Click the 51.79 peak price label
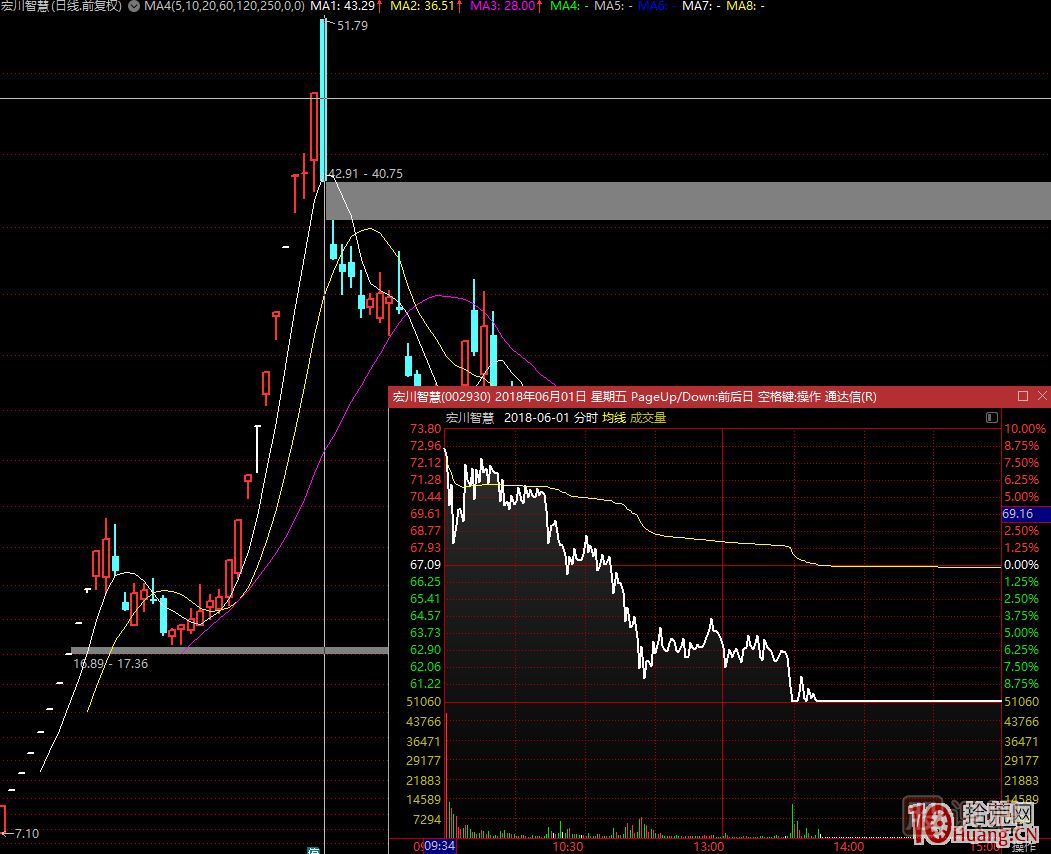Image resolution: width=1051 pixels, height=854 pixels. click(x=352, y=26)
